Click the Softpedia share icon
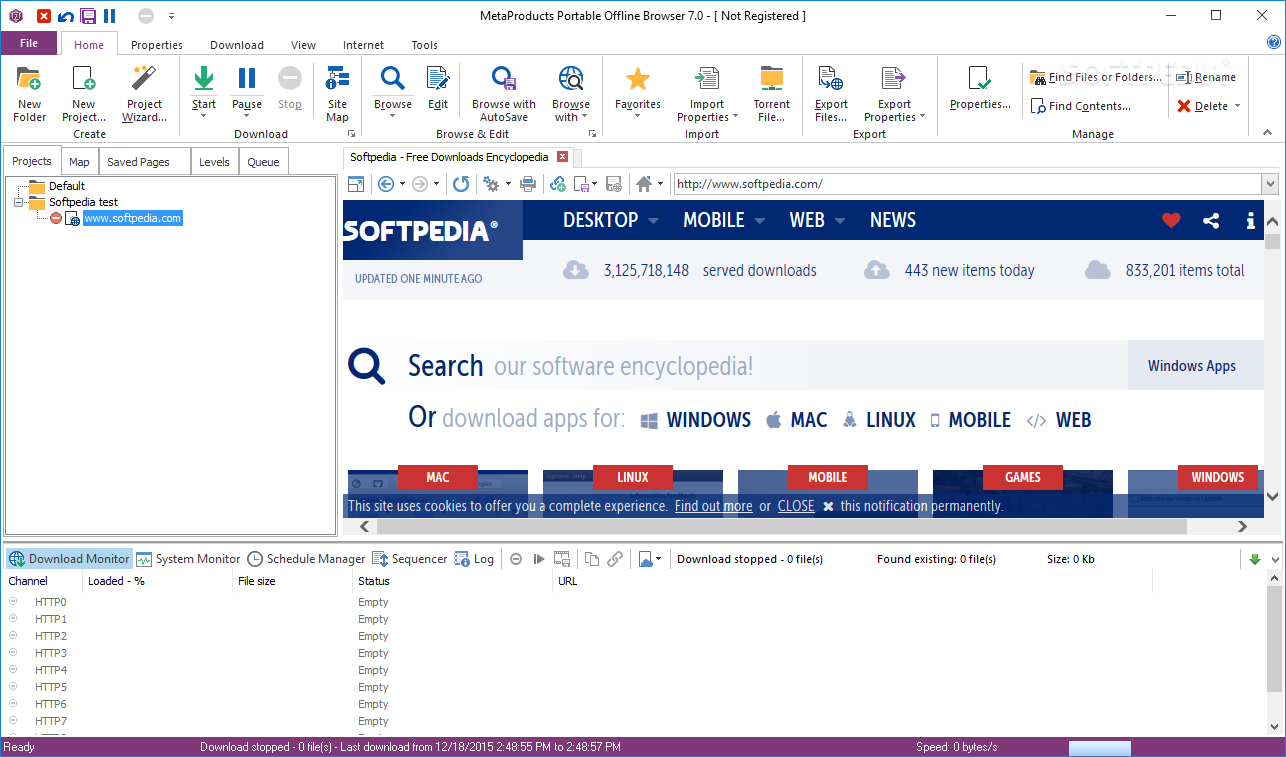Screen dimensions: 1286x757 [1211, 221]
